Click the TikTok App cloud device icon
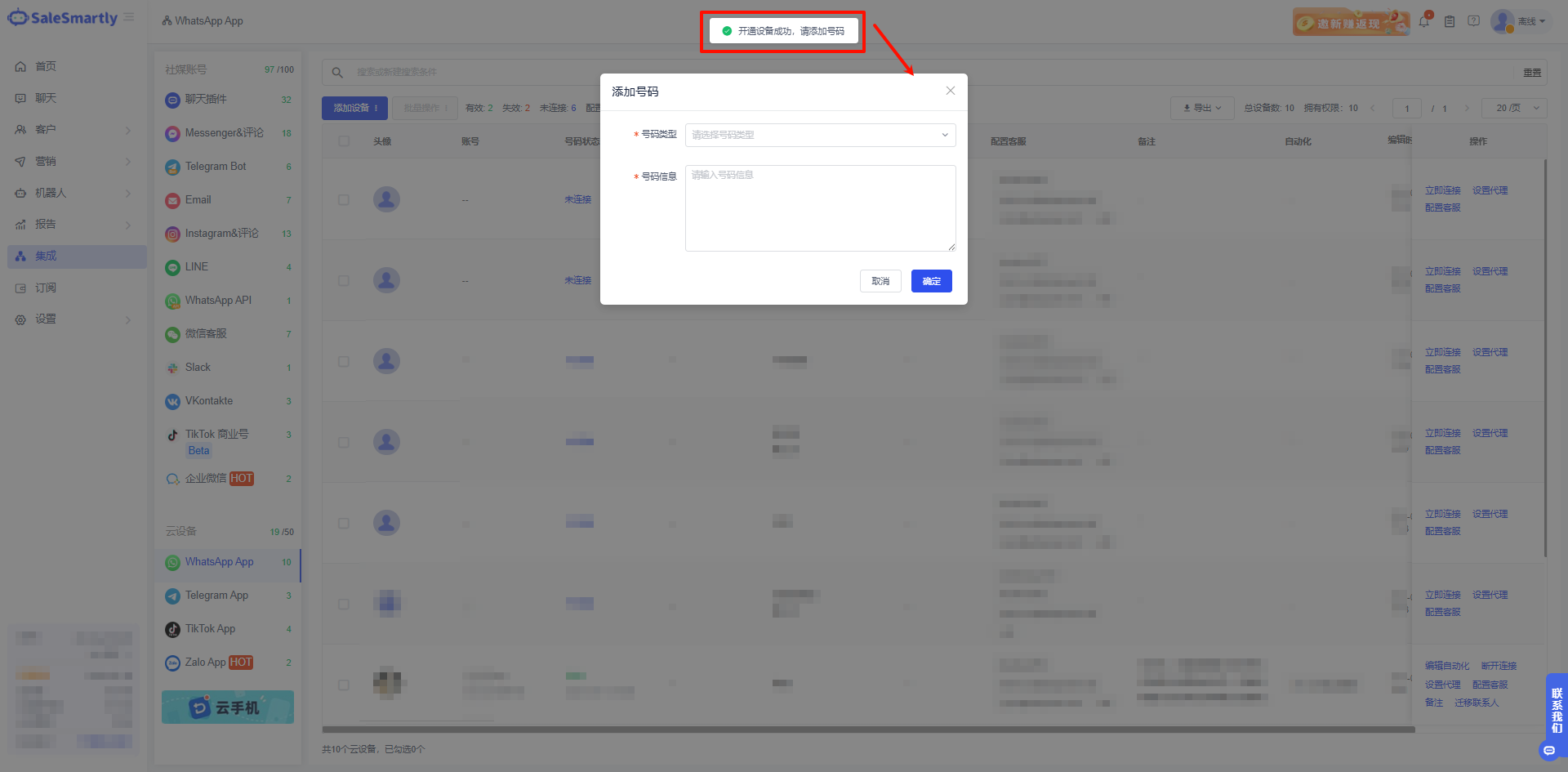This screenshot has width=1568, height=772. 172,629
